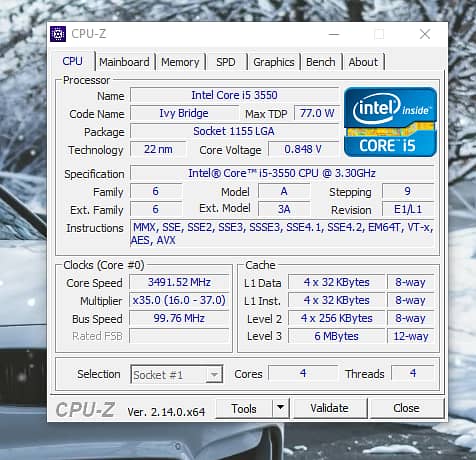Click the Technology value 22 nm

(x=158, y=149)
